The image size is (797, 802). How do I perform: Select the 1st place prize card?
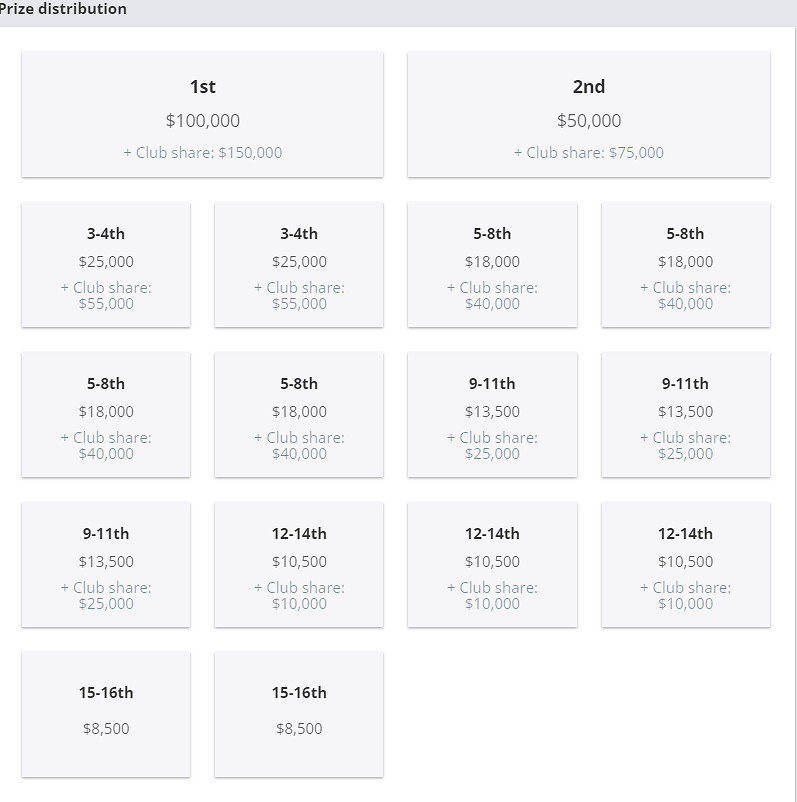pos(202,114)
